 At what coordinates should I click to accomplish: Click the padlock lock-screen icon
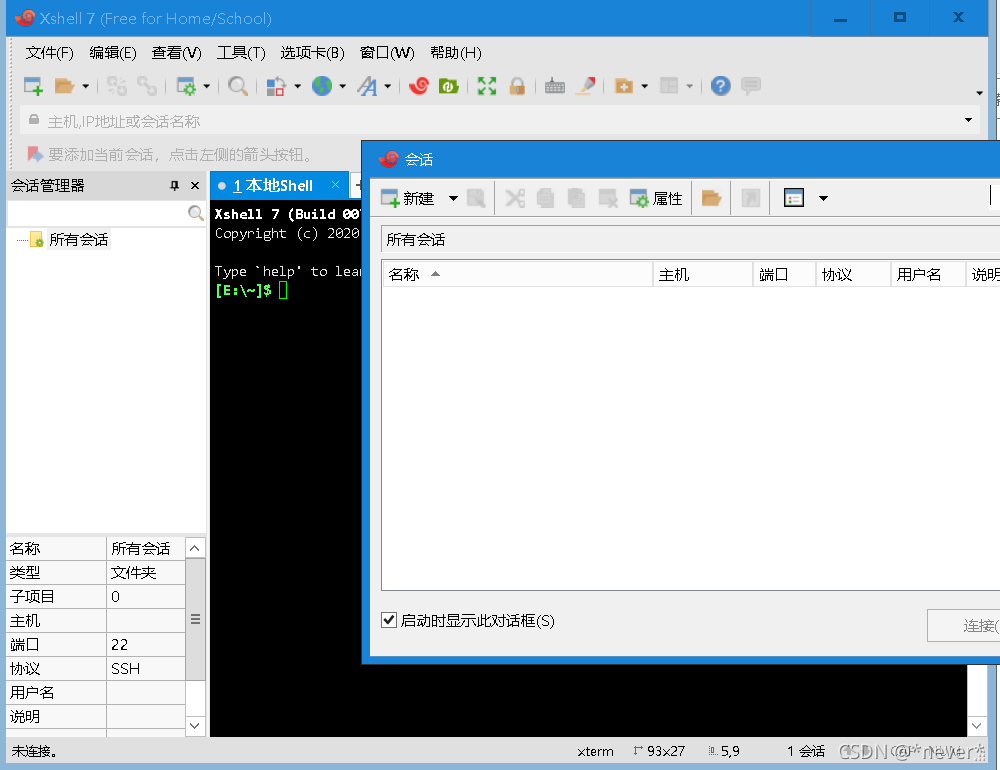(517, 86)
